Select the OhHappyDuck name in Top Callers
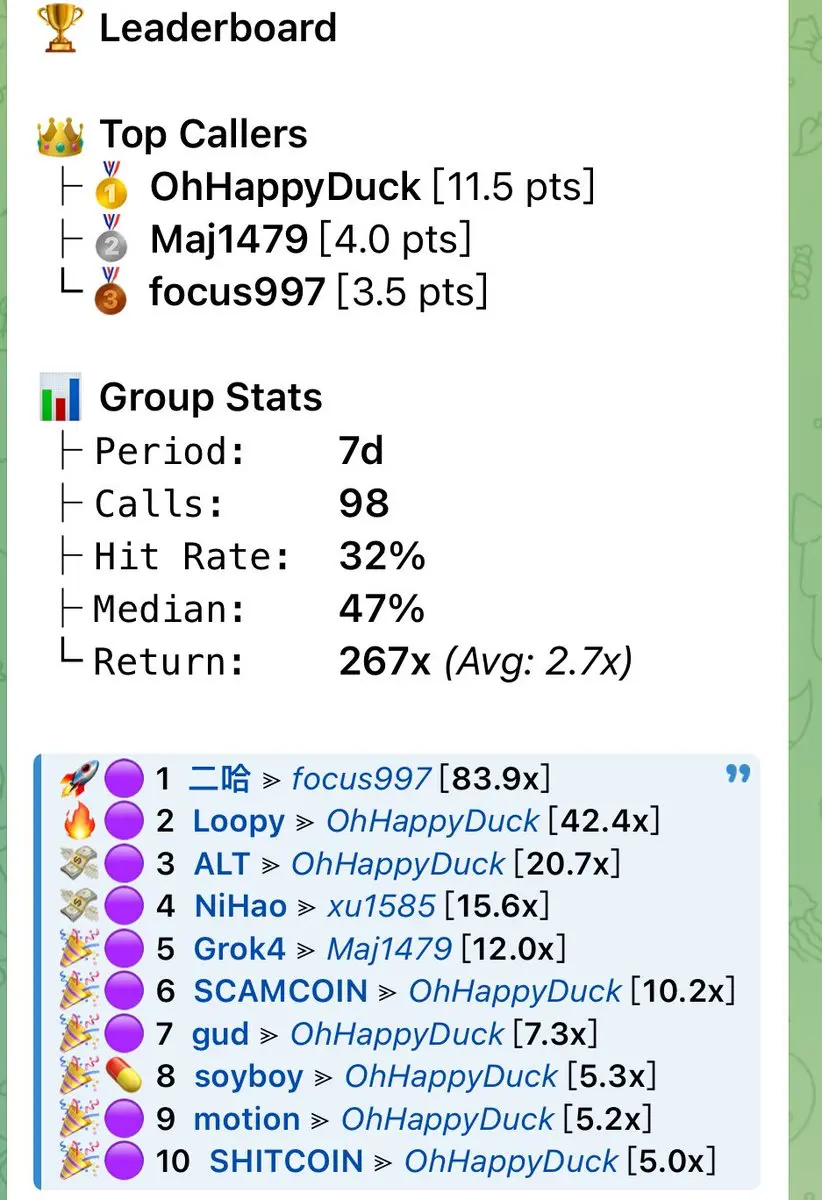This screenshot has height=1200, width=822. coord(285,188)
